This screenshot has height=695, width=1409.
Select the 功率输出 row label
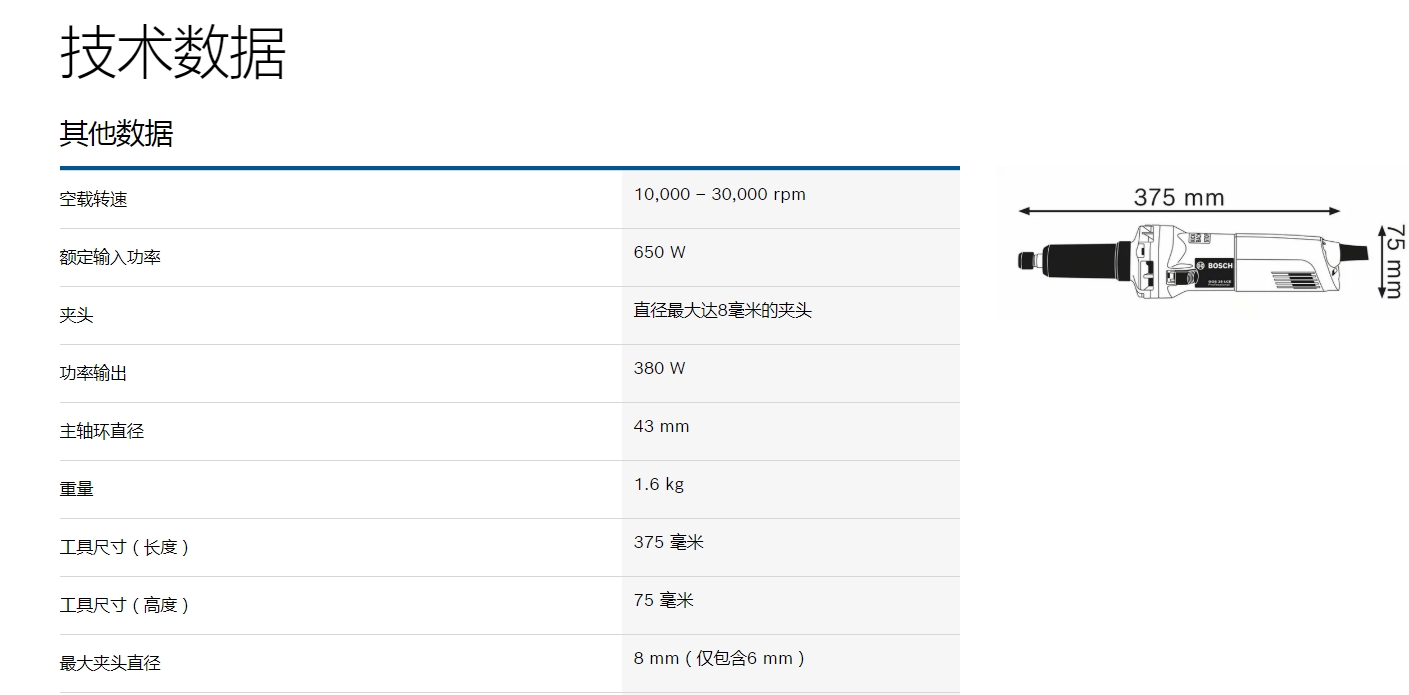pos(93,373)
